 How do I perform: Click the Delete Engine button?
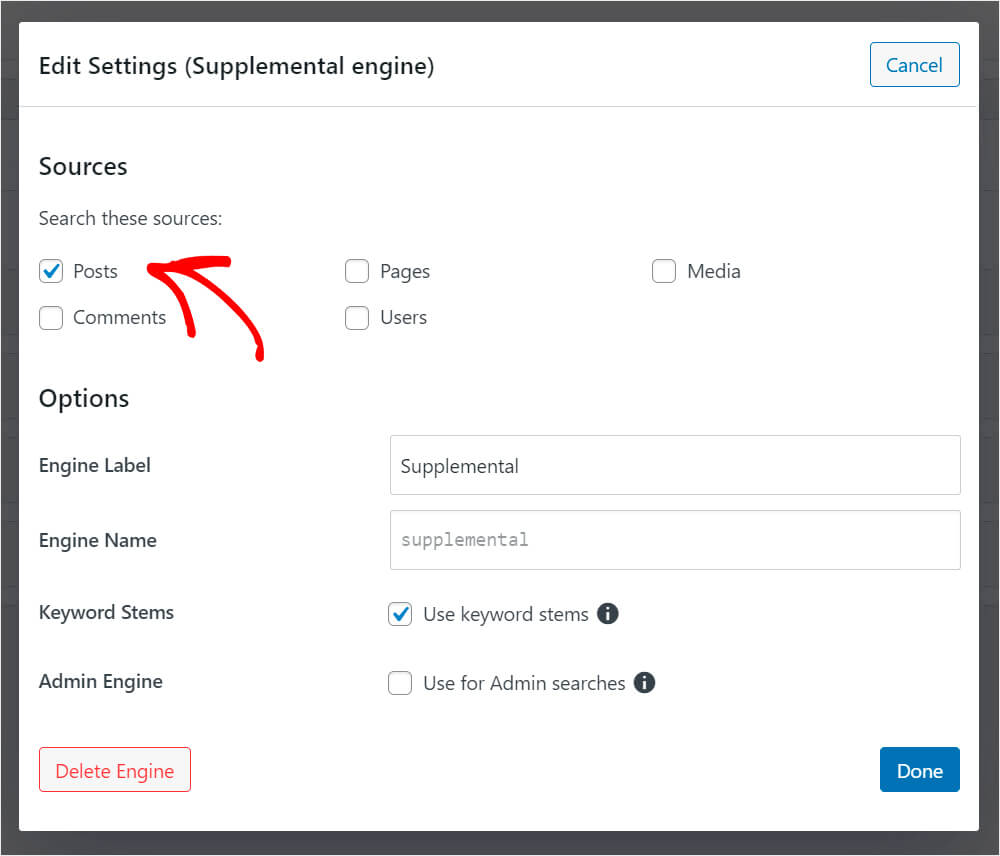point(115,770)
